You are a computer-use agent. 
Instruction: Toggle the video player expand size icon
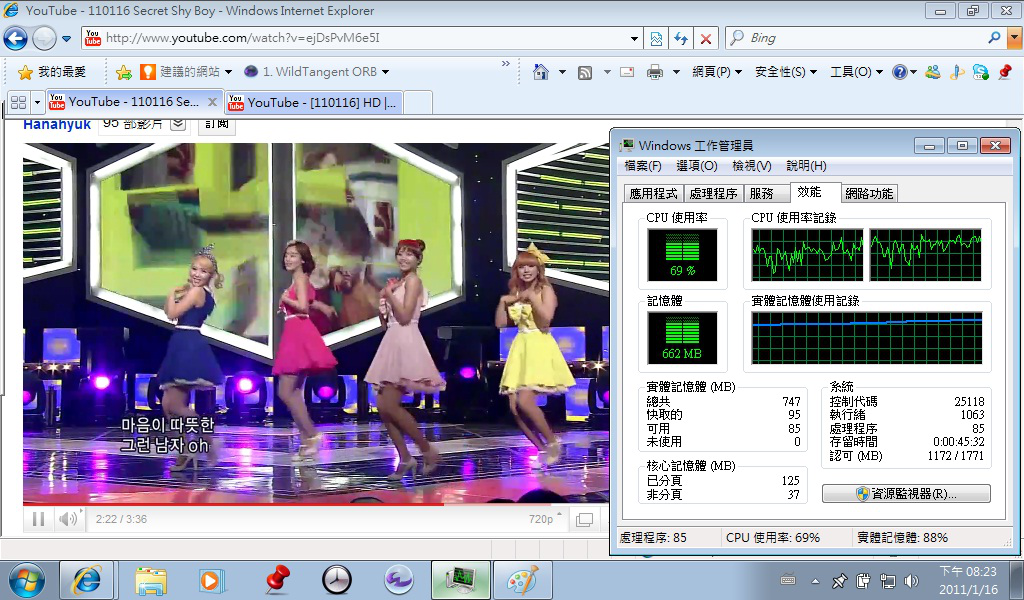[584, 520]
